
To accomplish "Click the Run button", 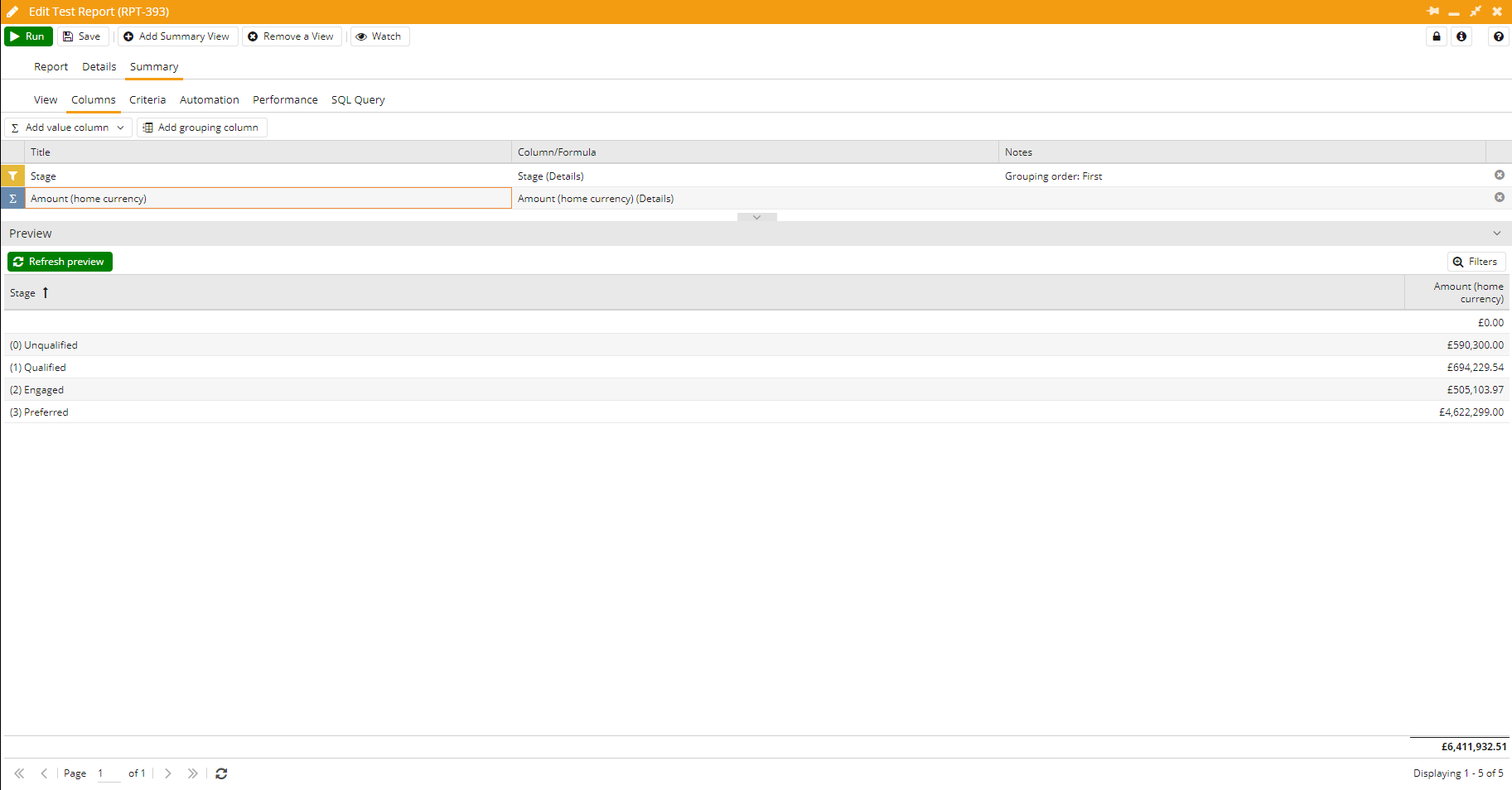I will pyautogui.click(x=28, y=36).
